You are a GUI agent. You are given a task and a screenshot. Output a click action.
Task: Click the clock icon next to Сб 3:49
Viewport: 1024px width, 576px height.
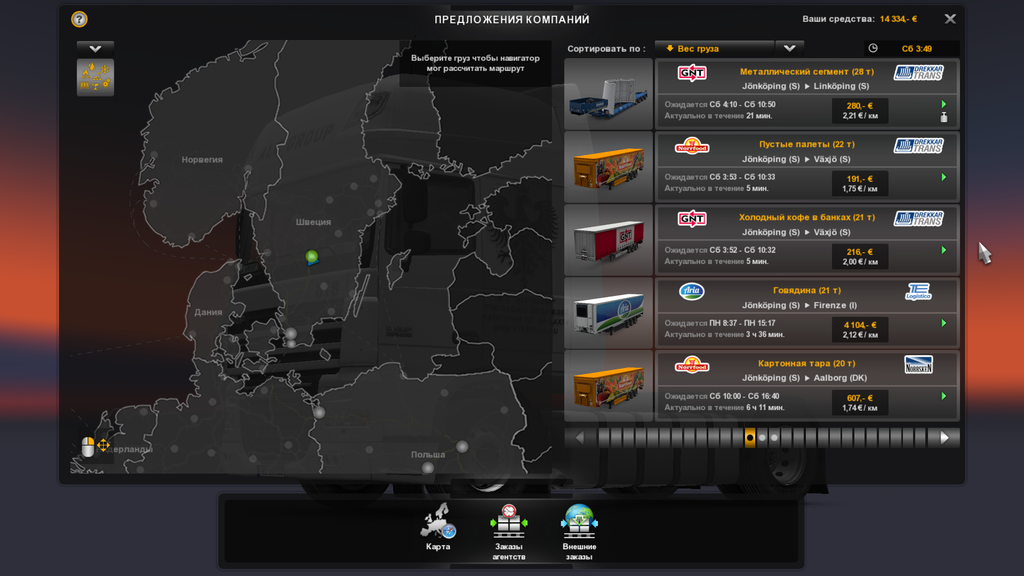(x=873, y=48)
